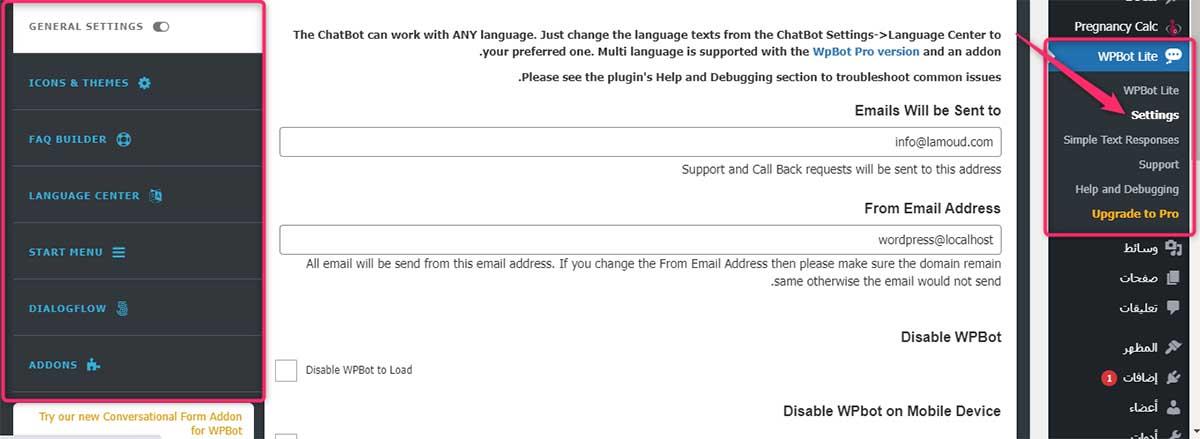
Task: Click the WPBot Lite chat bubble icon
Action: pos(1172,56)
